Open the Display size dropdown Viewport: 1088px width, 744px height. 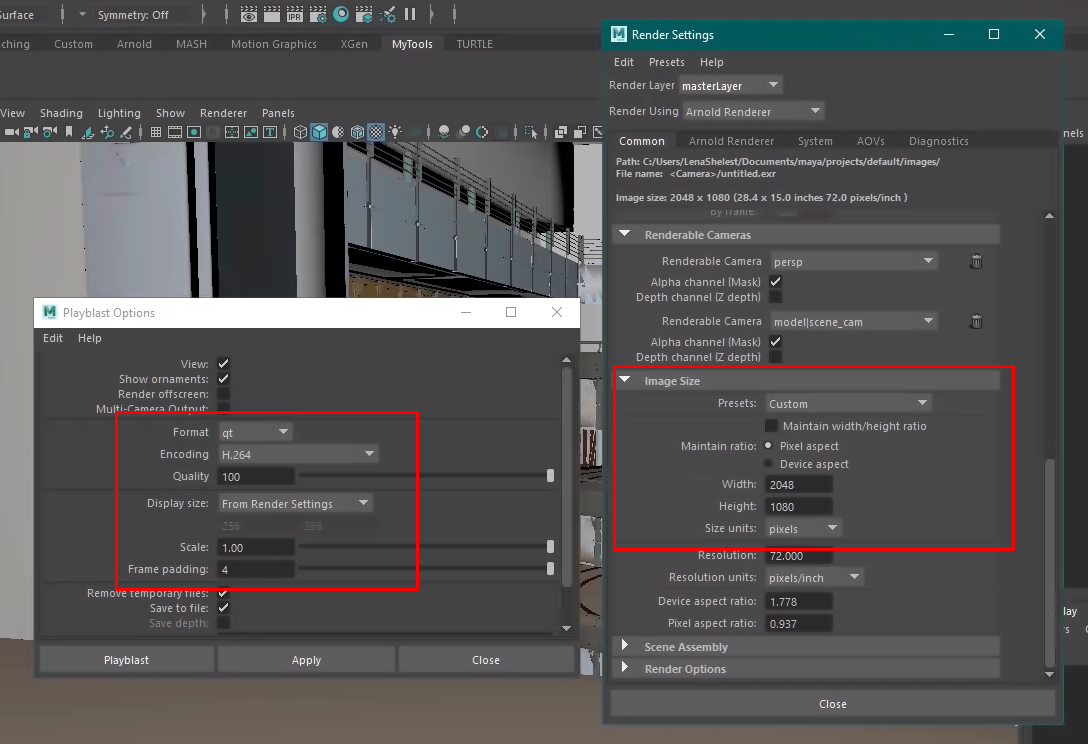click(295, 504)
